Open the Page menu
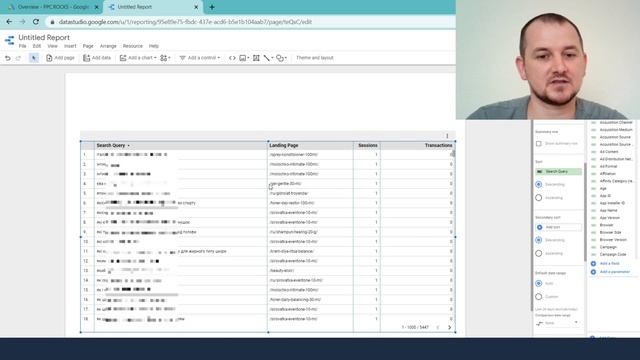The height and width of the screenshot is (360, 640). 88,46
